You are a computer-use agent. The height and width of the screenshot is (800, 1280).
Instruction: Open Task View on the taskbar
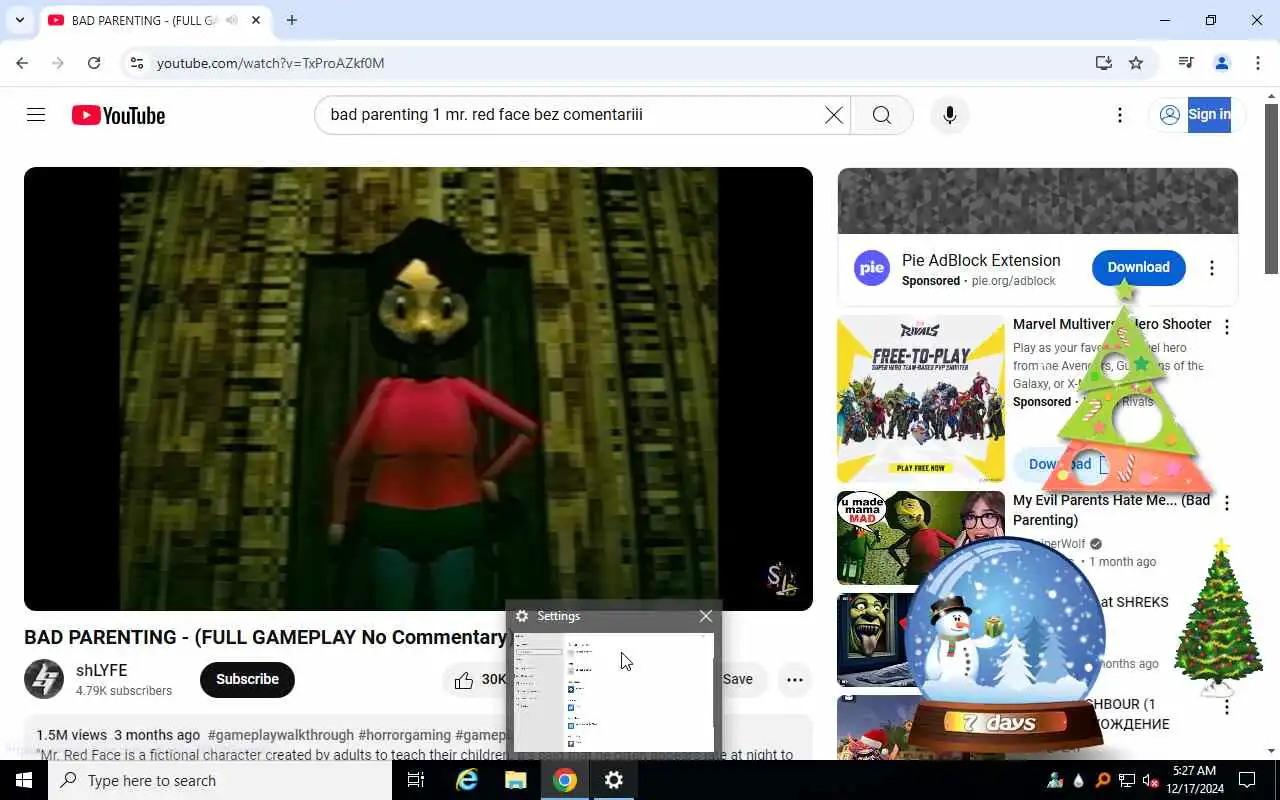tap(416, 780)
